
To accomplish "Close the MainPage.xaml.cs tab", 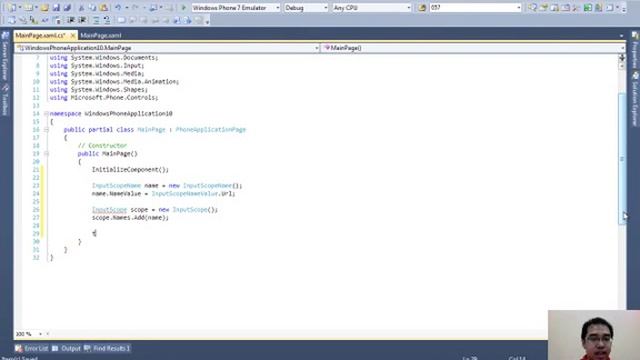I will 73,36.
